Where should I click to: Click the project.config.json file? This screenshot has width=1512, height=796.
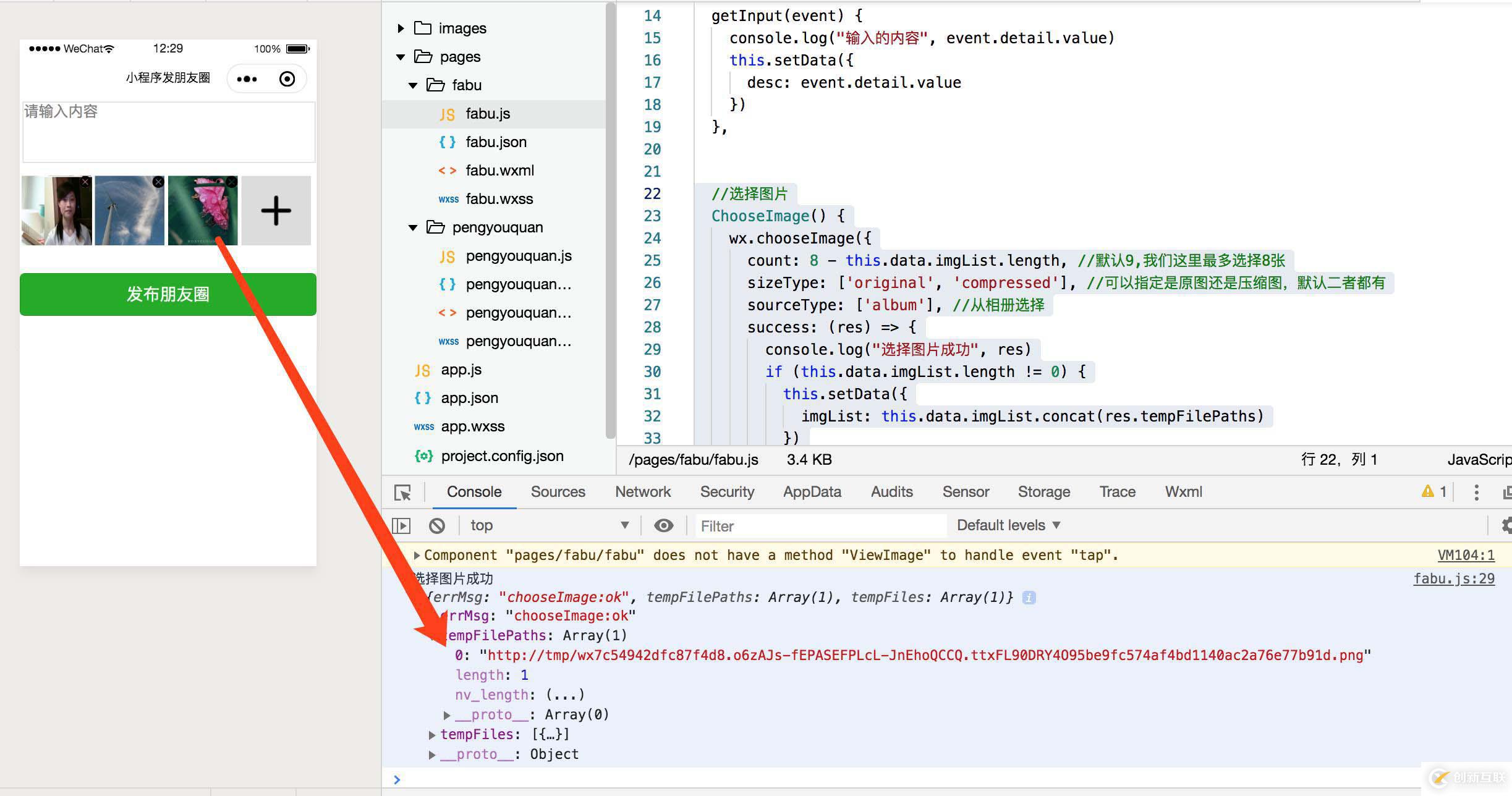[x=498, y=456]
